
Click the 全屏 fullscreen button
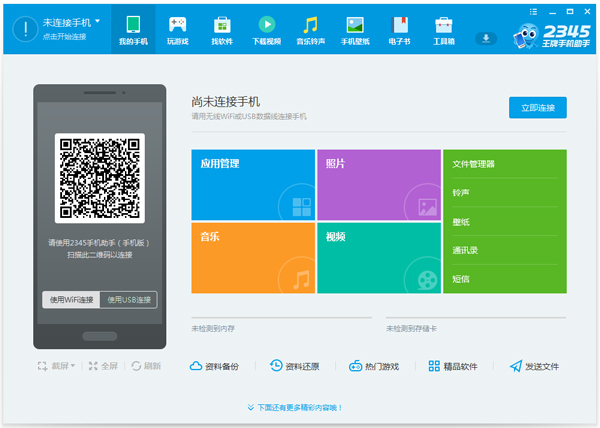[103, 366]
